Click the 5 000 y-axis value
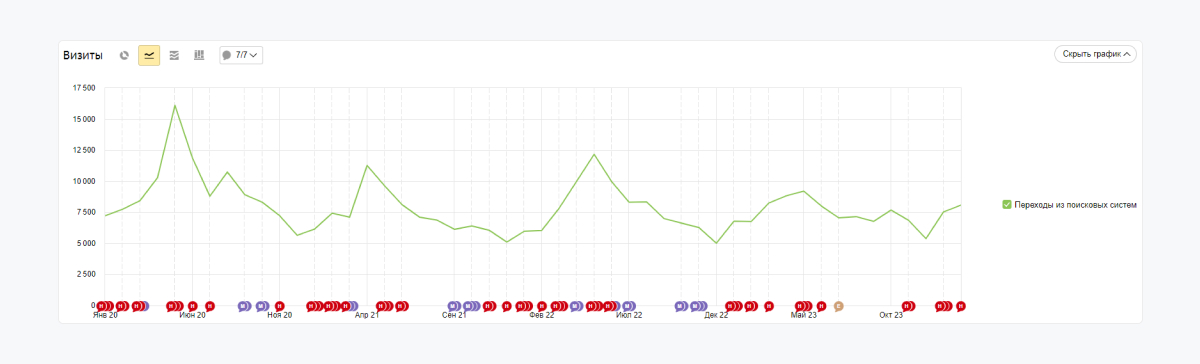 pyautogui.click(x=86, y=243)
